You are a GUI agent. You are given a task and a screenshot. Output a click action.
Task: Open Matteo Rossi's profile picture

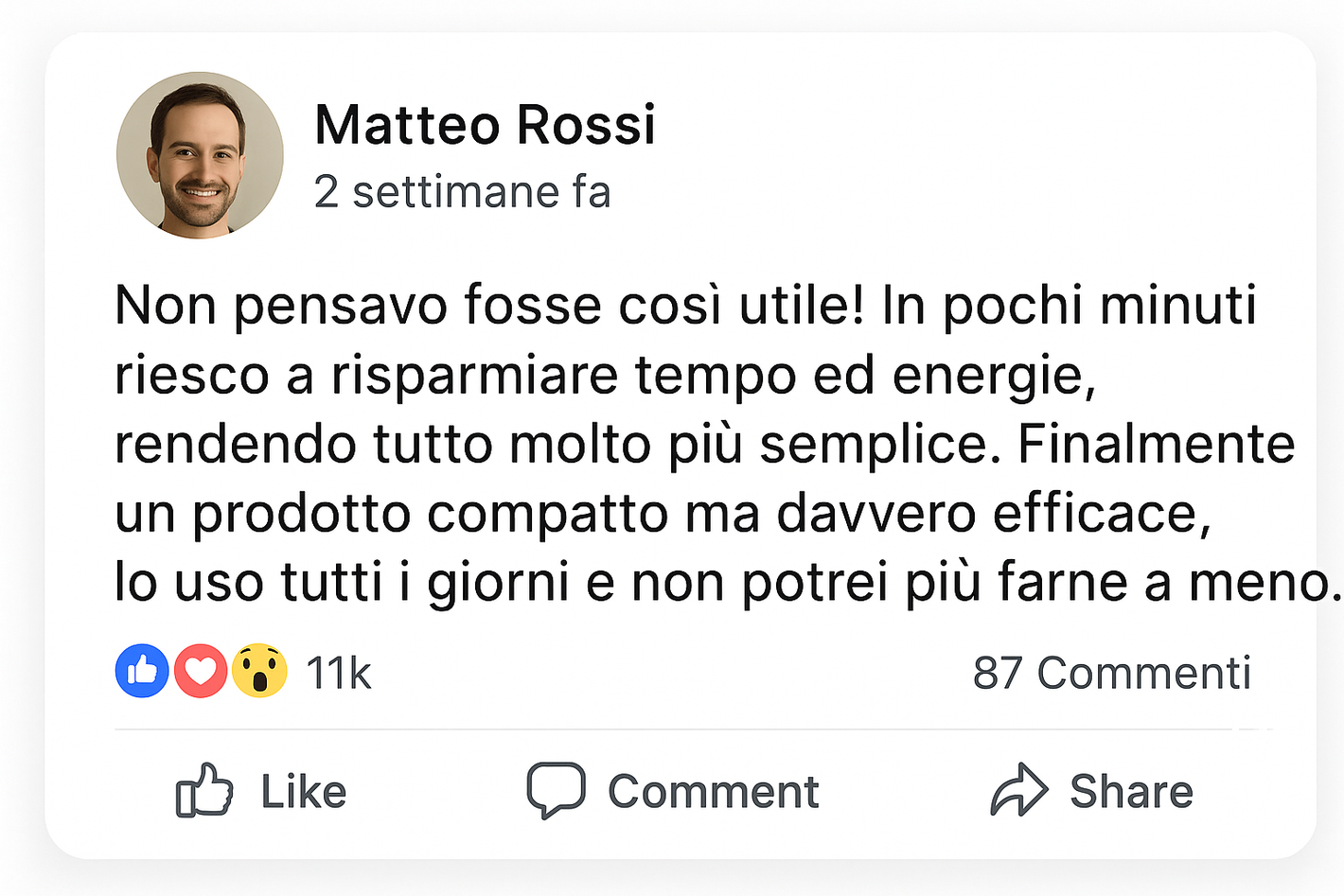point(200,155)
